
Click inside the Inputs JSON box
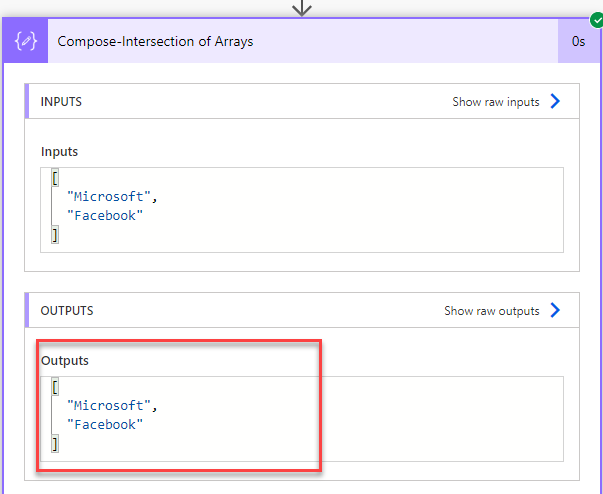click(302, 210)
